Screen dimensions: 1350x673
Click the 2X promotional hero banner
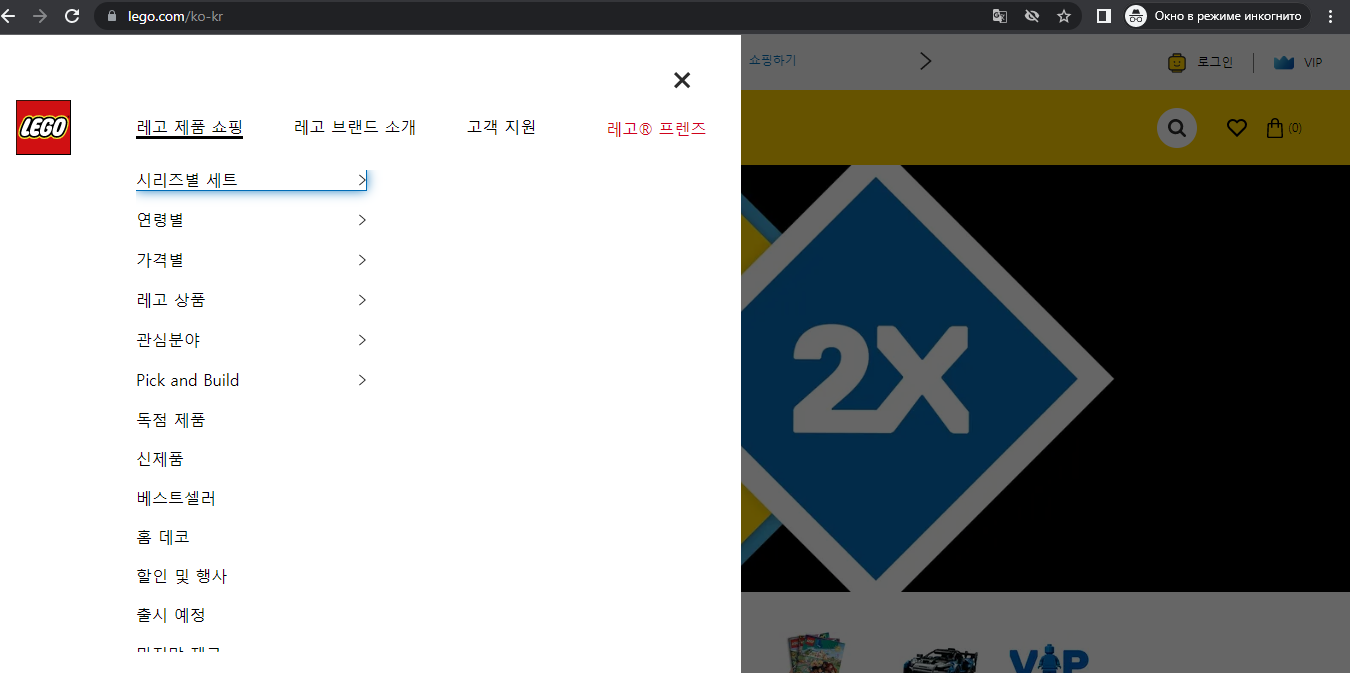(1045, 378)
